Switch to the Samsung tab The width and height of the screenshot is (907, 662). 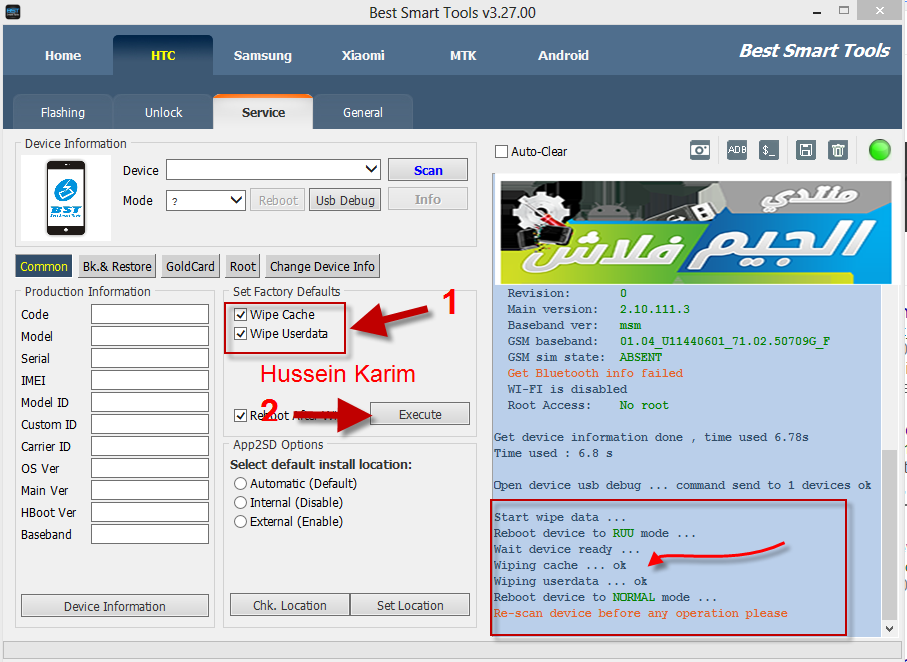tap(263, 56)
